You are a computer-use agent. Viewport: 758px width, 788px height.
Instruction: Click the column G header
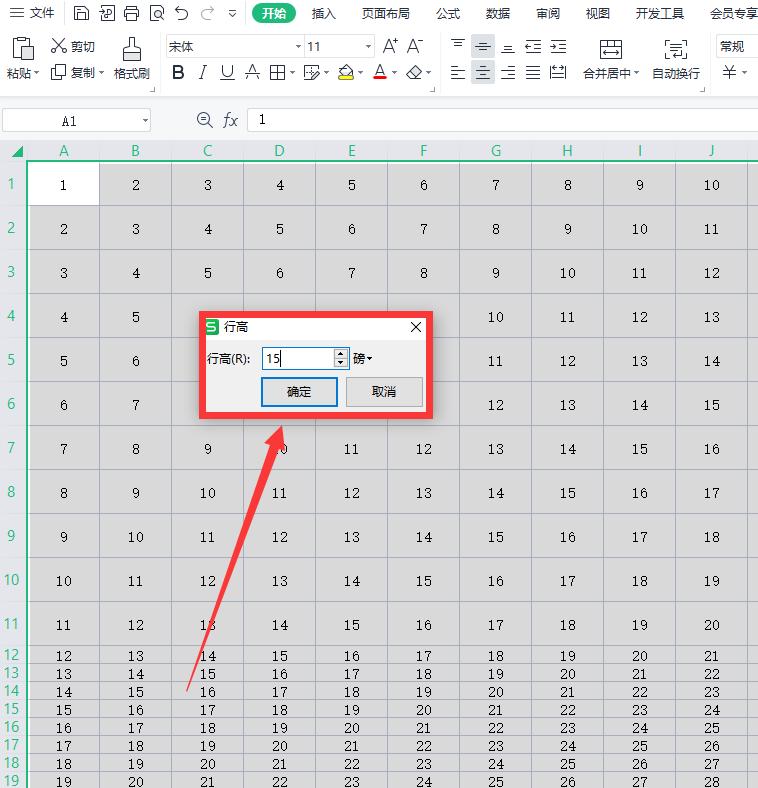pyautogui.click(x=496, y=151)
